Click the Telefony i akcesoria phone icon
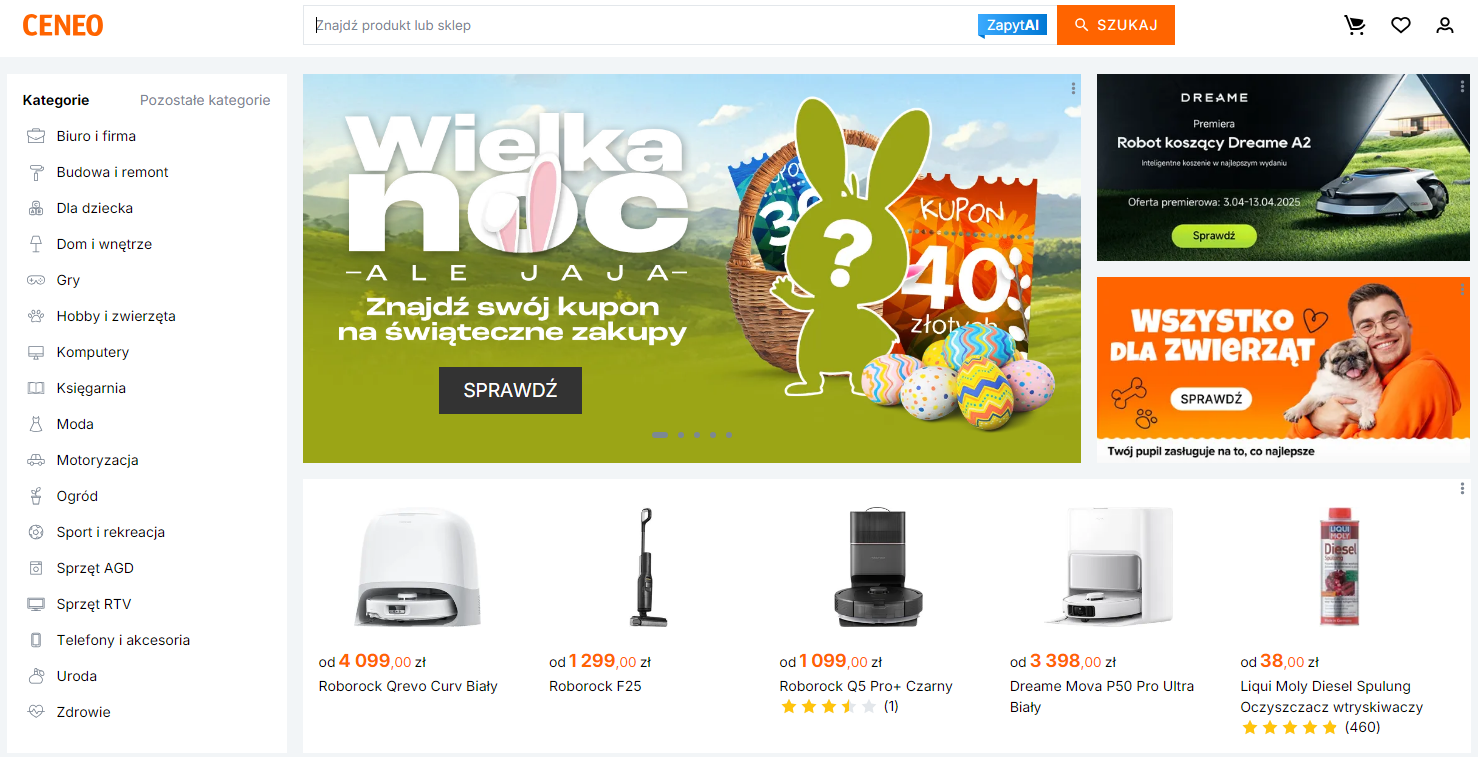Screen dimensions: 1478x757 pyautogui.click(x=36, y=640)
